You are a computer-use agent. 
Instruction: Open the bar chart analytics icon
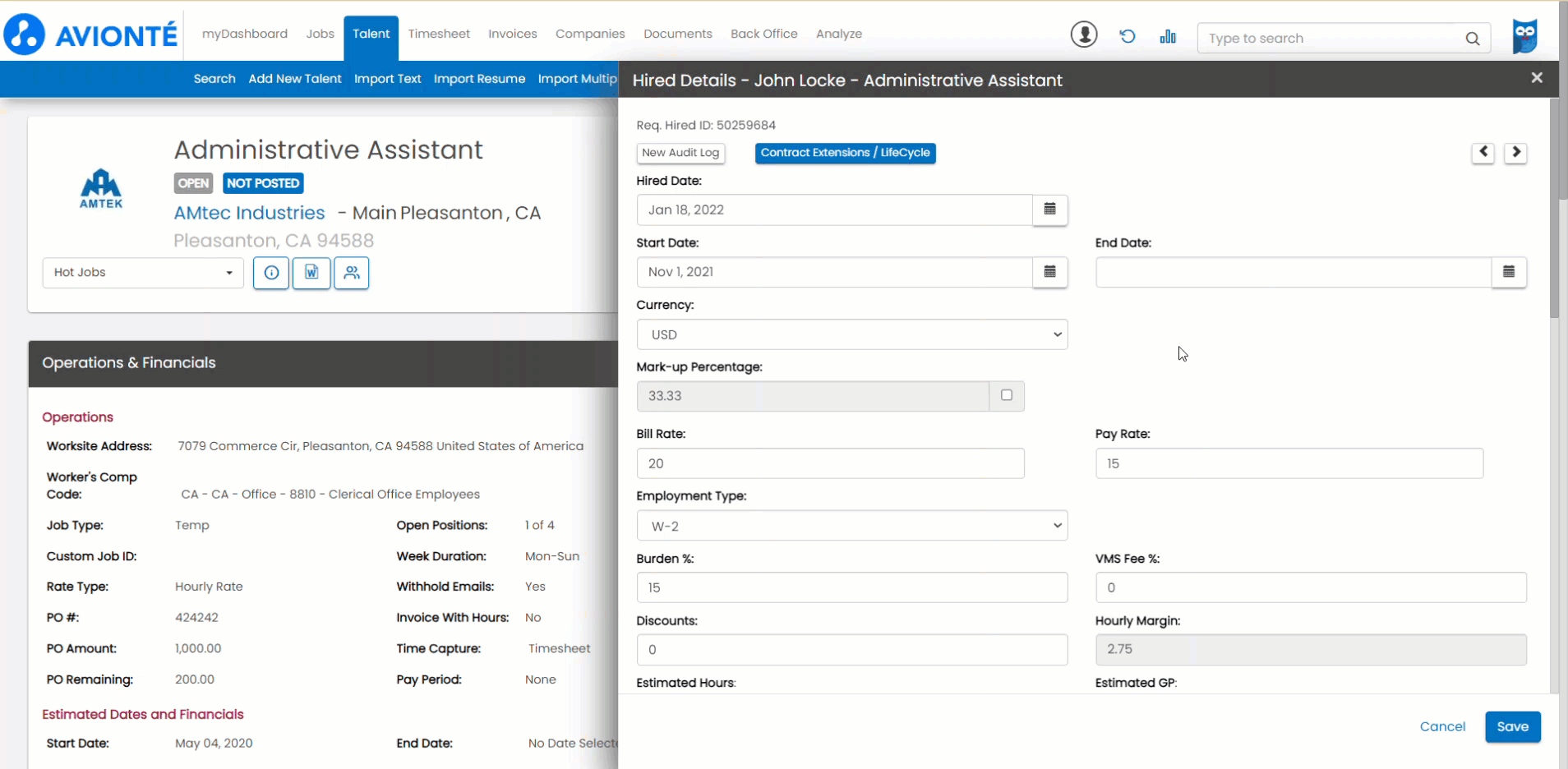coord(1168,36)
